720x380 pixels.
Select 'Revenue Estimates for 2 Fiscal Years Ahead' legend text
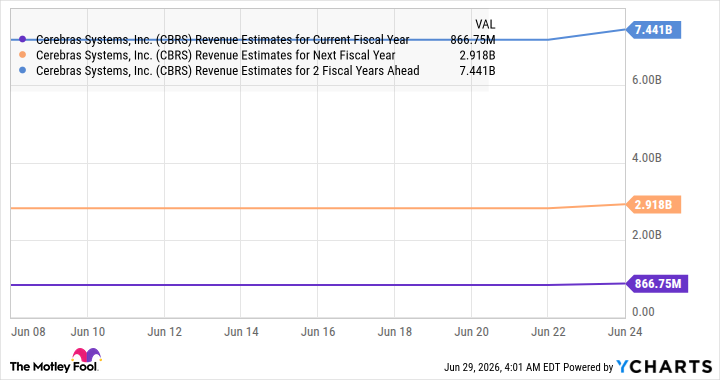pyautogui.click(x=307, y=71)
